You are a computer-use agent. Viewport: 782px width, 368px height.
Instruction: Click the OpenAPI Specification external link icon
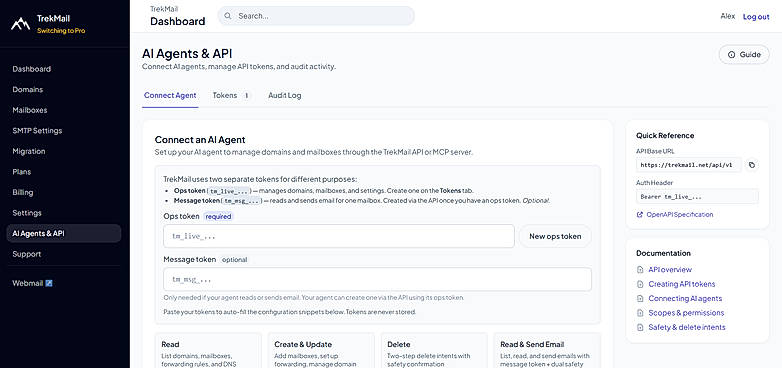click(x=639, y=214)
